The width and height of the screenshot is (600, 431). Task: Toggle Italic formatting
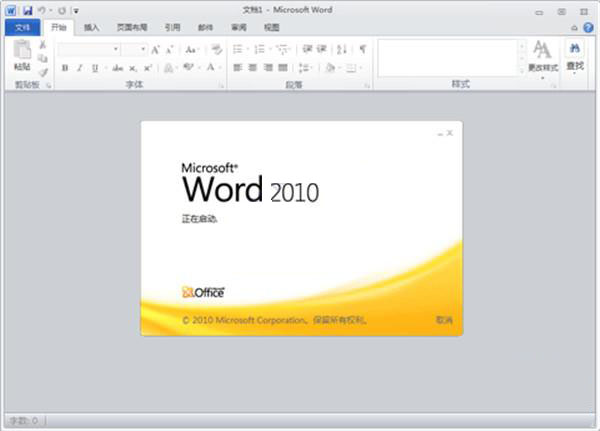tap(79, 68)
